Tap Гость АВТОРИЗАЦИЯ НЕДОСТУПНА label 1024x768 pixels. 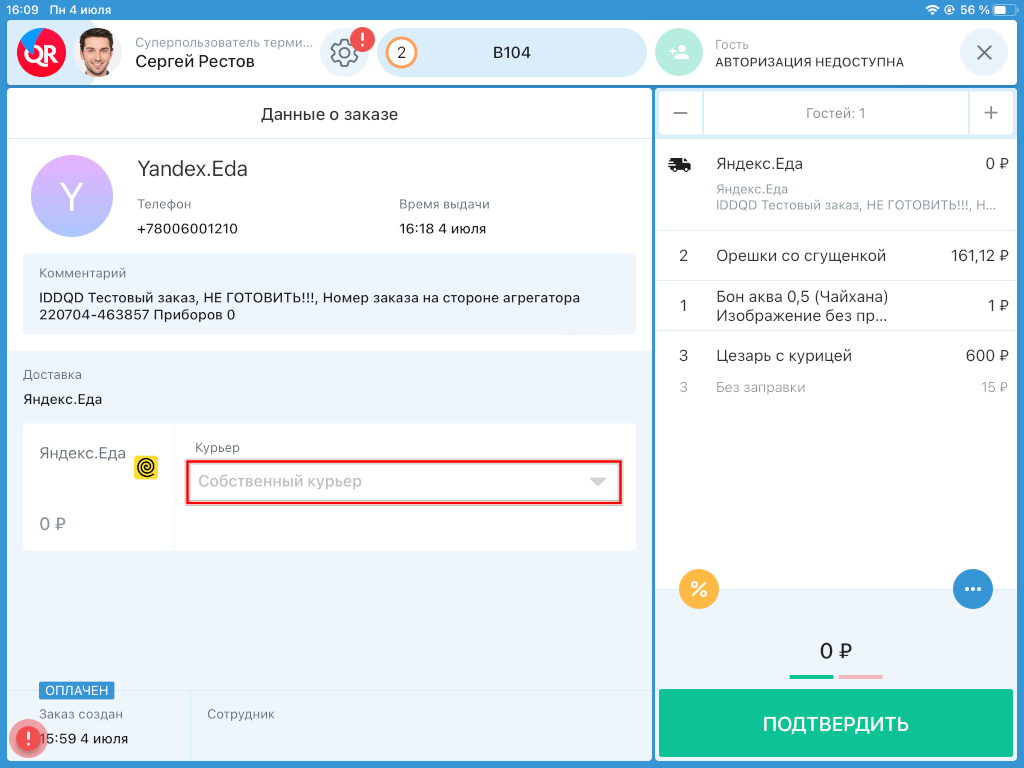point(809,54)
